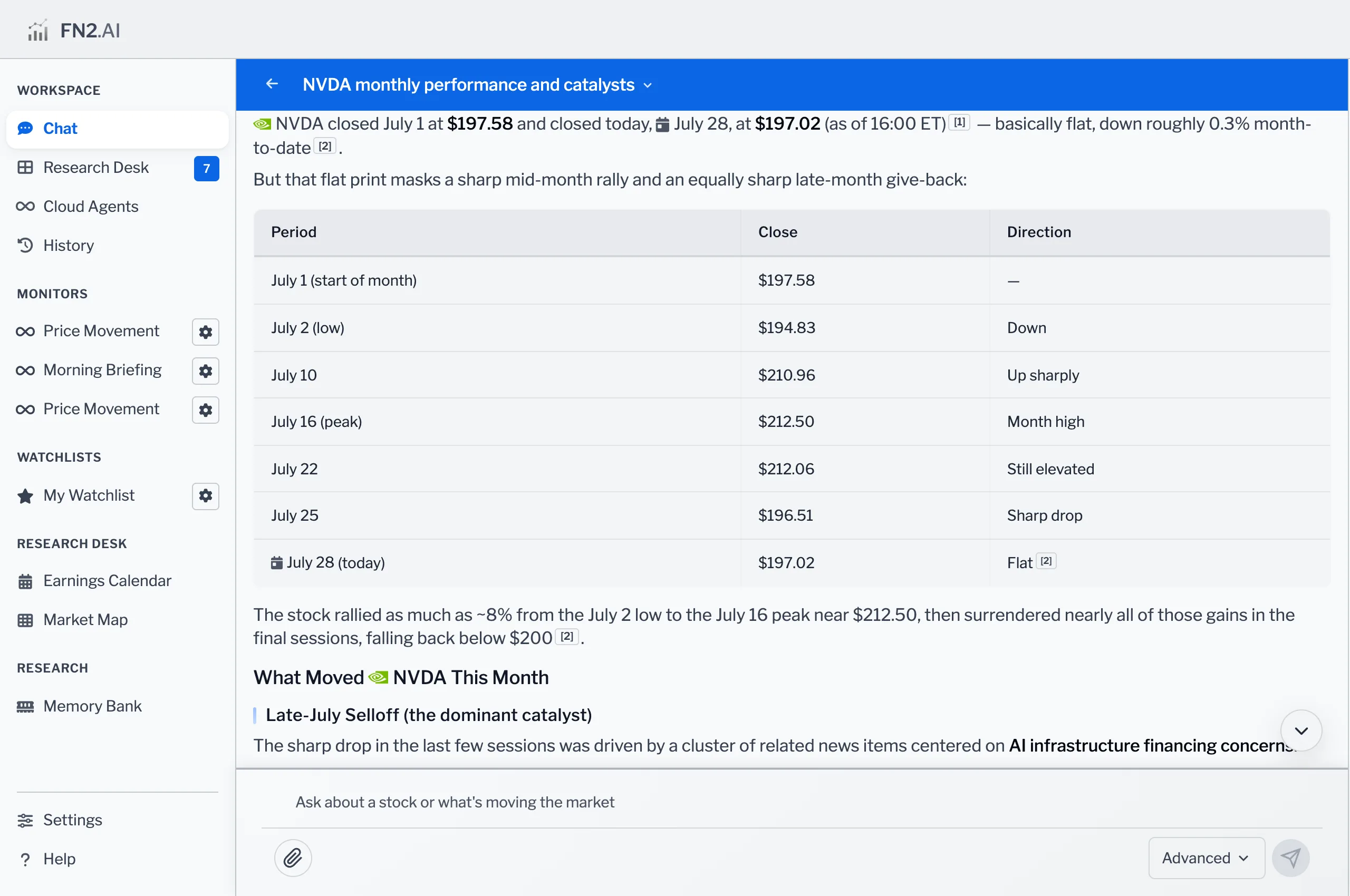Click citation [2] next to Flat
The width and height of the screenshot is (1350, 896).
point(1046,561)
